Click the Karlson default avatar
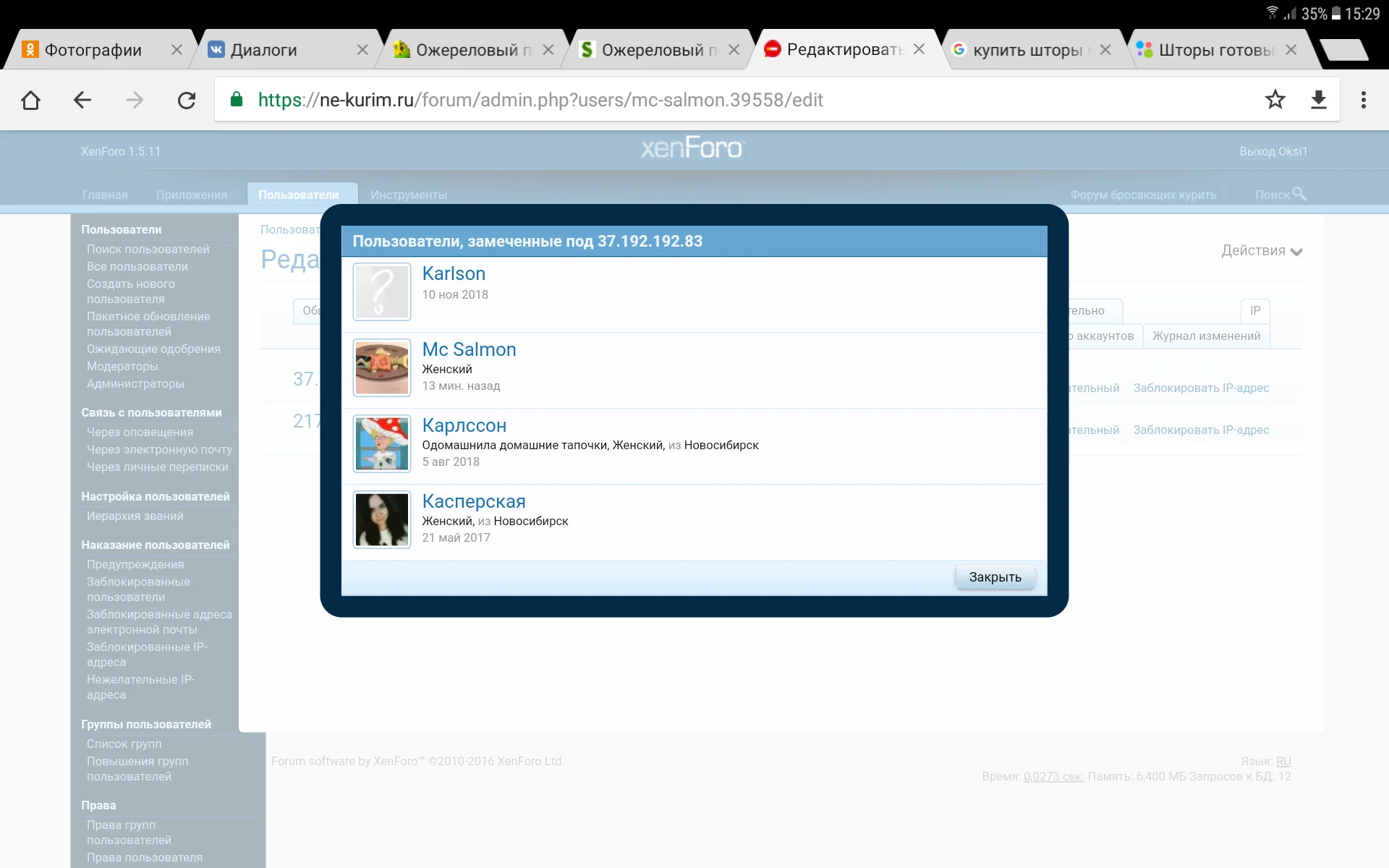The image size is (1389, 868). click(382, 292)
